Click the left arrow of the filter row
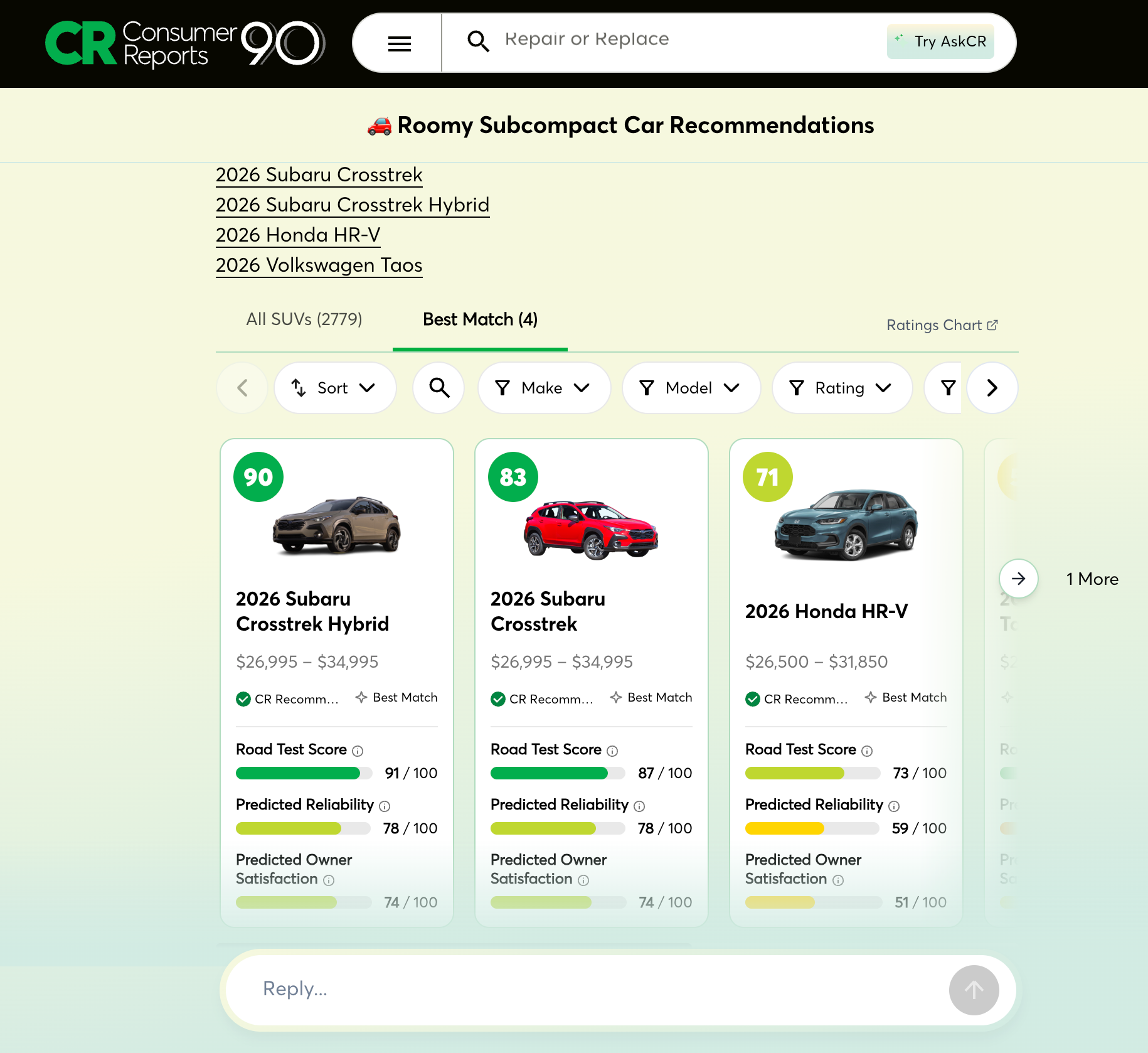Image resolution: width=1148 pixels, height=1053 pixels. click(242, 388)
